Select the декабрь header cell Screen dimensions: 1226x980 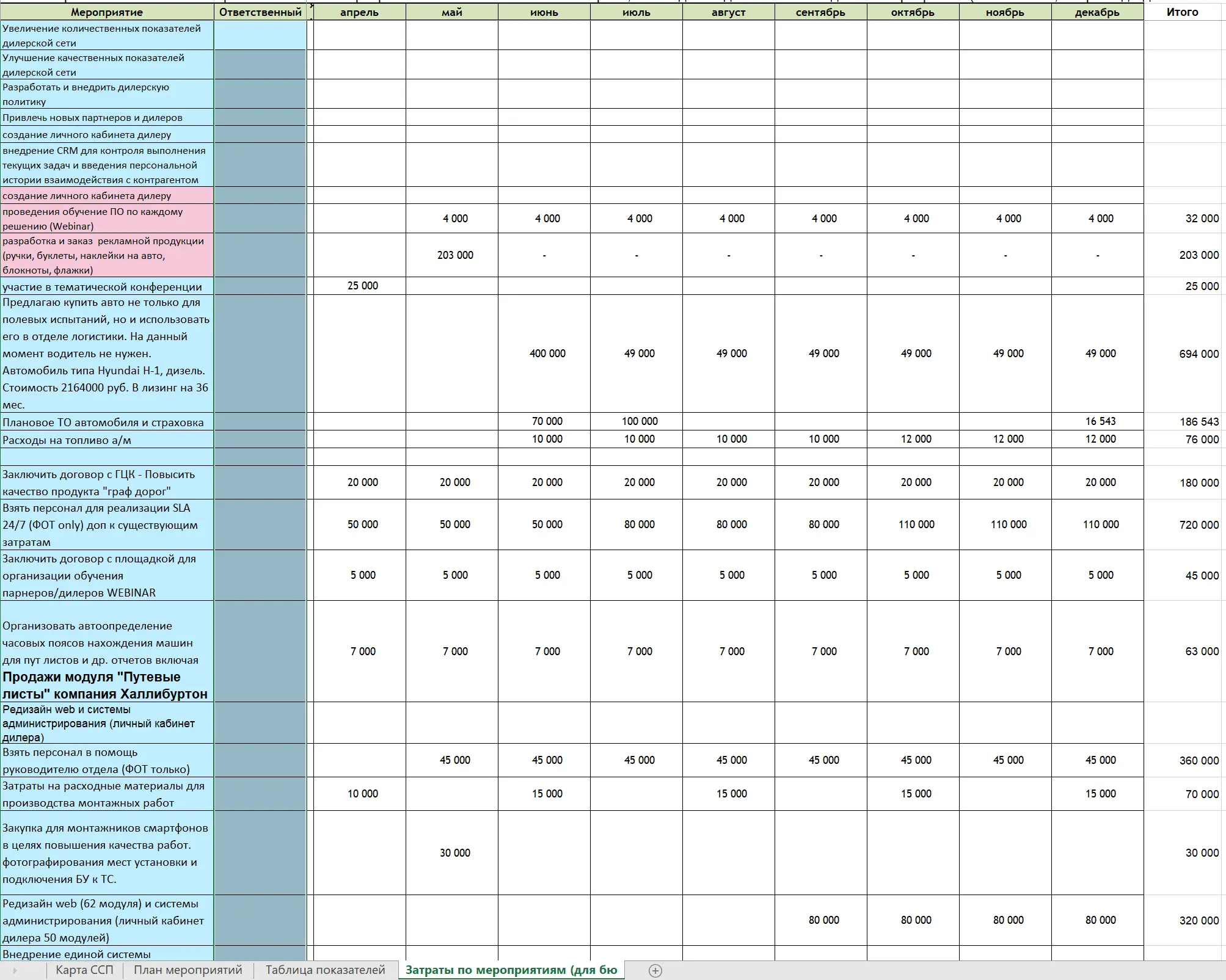1097,12
